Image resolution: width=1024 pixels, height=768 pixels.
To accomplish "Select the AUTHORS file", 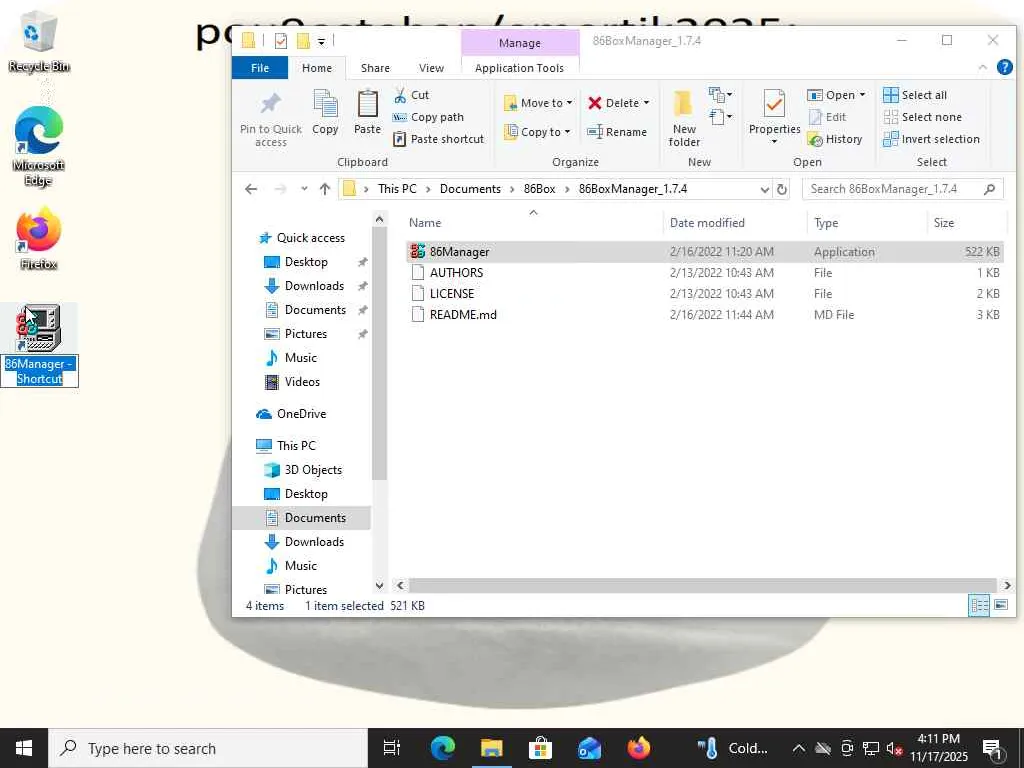I will click(704, 273).
